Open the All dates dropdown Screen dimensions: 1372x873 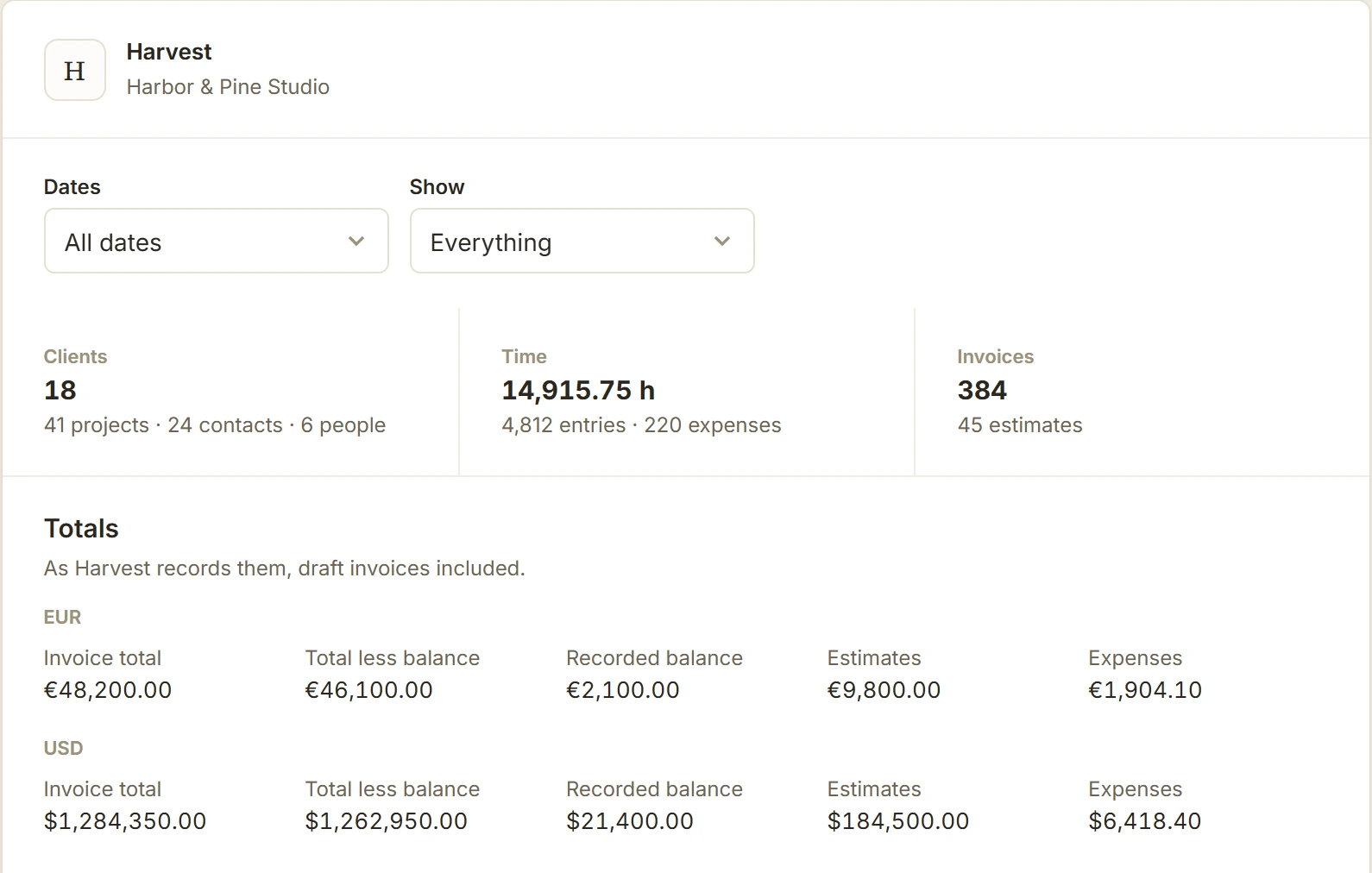[x=217, y=241]
